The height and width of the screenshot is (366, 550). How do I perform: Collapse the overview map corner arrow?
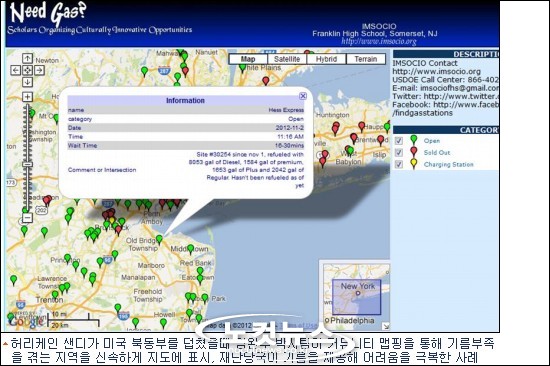click(386, 326)
